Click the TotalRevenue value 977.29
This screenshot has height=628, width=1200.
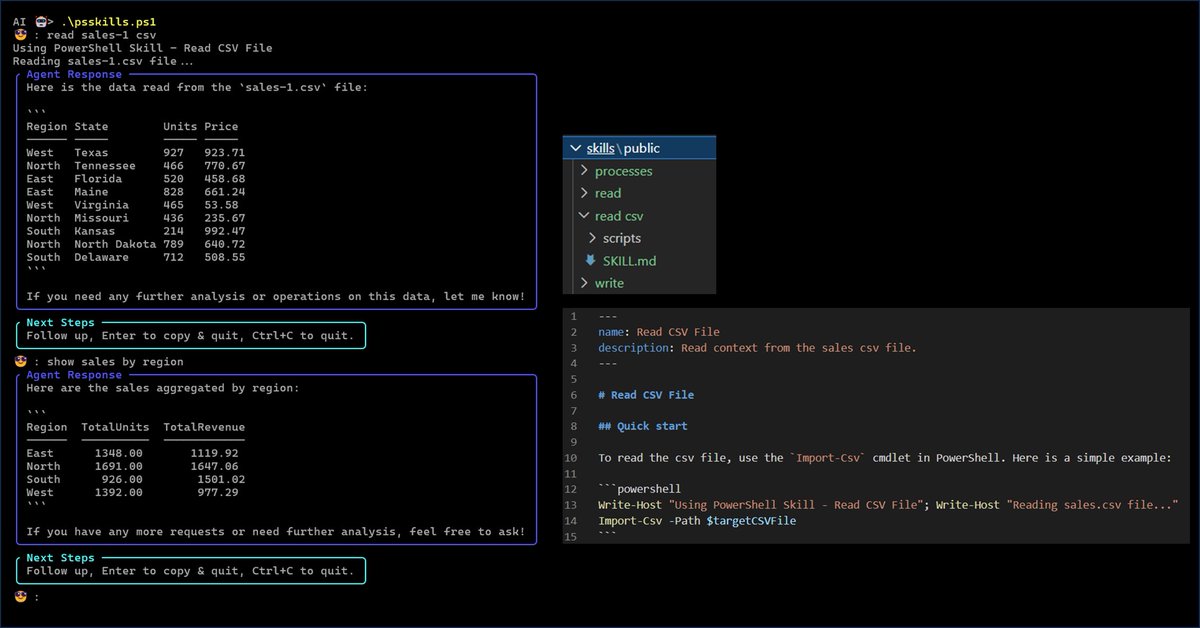218,492
